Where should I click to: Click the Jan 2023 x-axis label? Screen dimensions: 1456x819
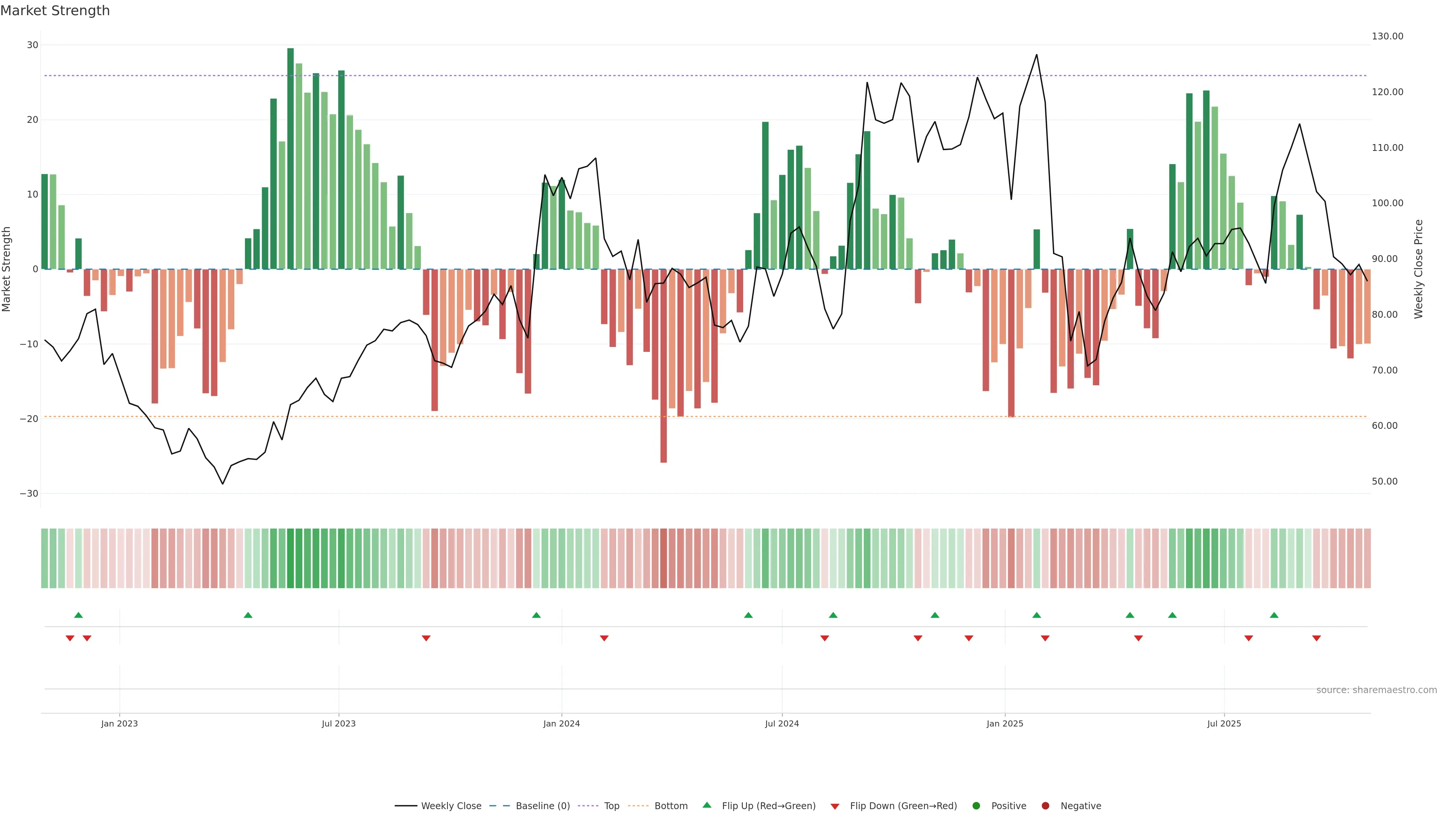pos(119,723)
